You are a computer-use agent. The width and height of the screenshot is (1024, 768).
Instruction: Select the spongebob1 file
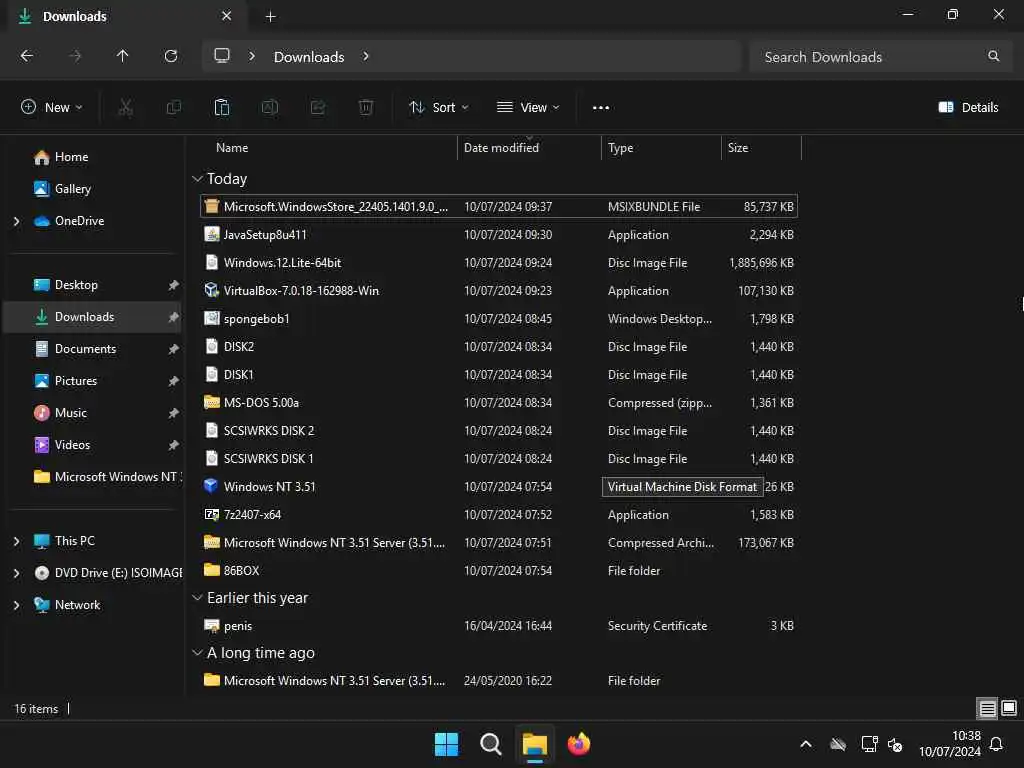(x=499, y=319)
